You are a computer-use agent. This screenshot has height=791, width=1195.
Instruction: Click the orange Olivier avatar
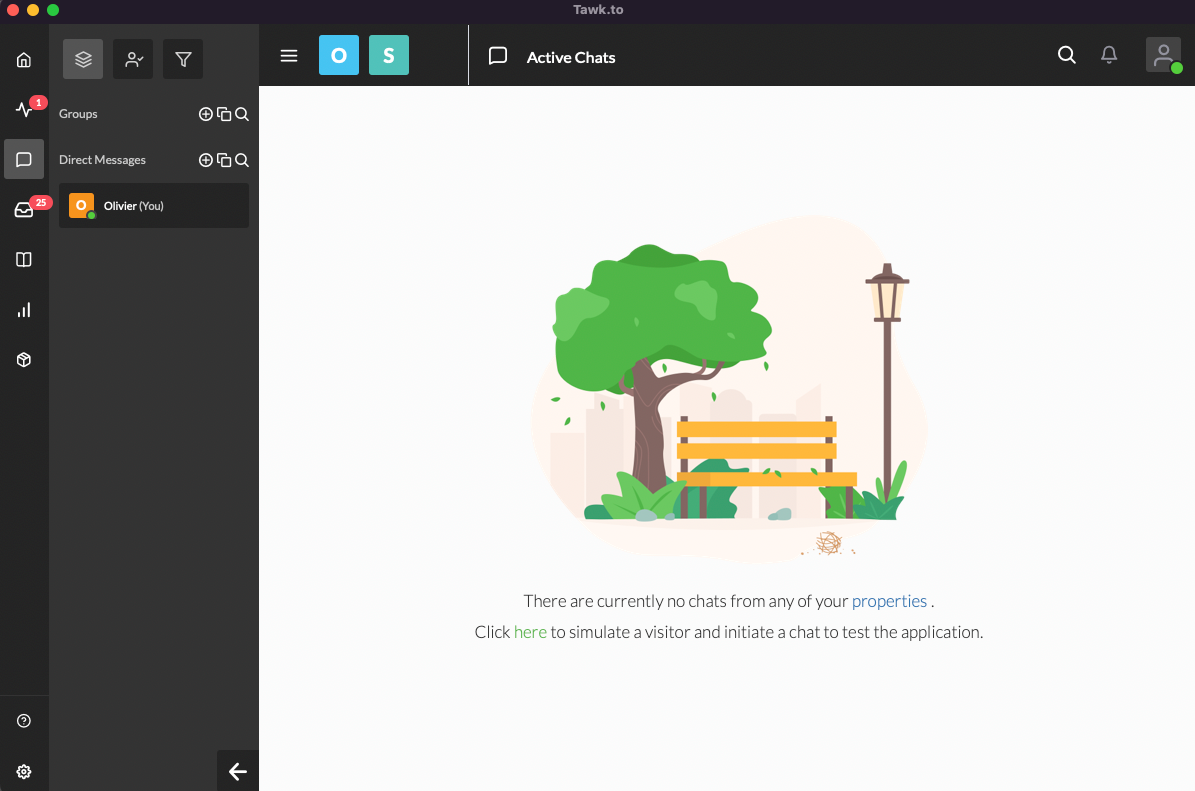pos(82,206)
